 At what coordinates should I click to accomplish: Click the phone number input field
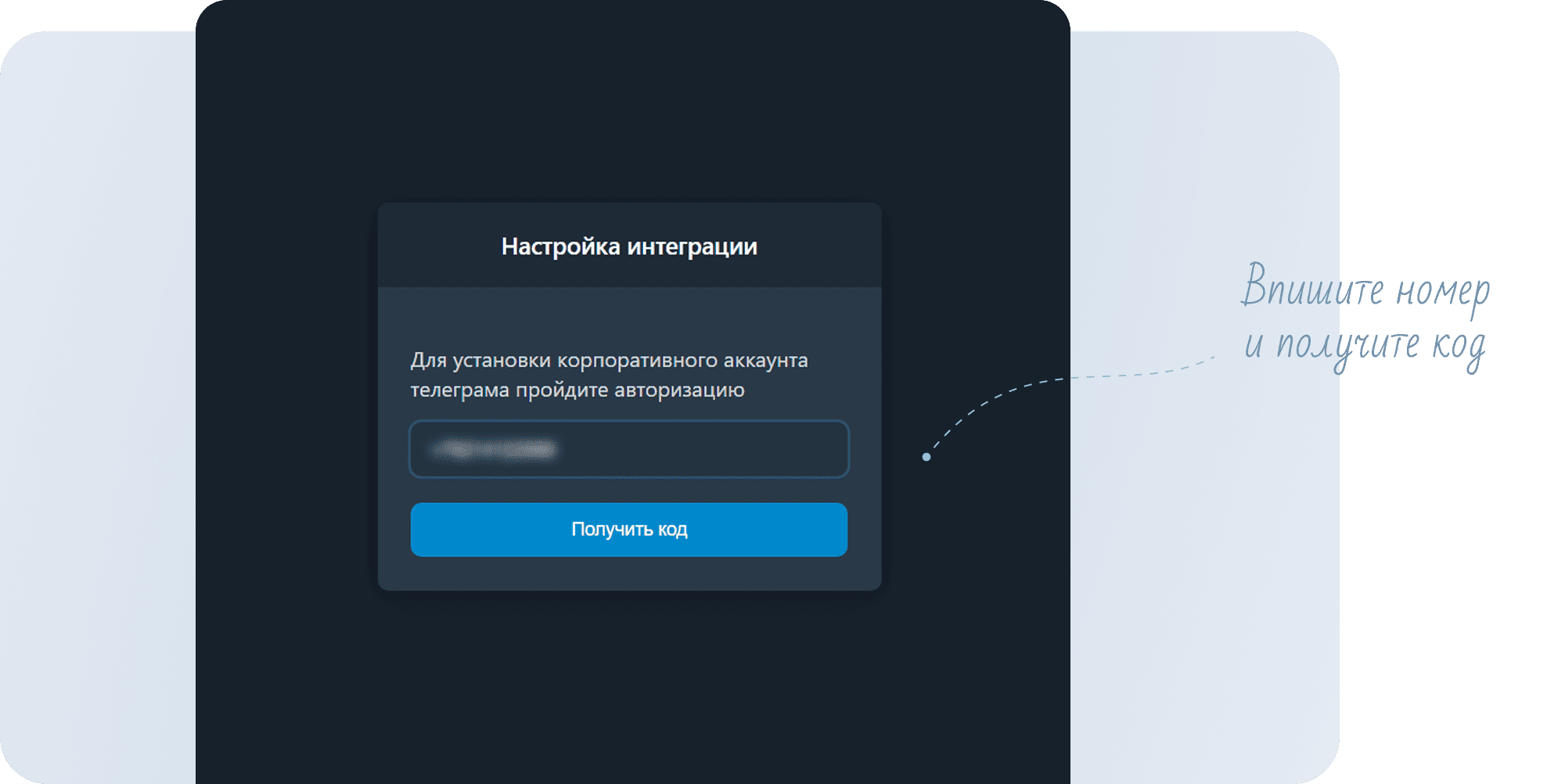tap(628, 449)
